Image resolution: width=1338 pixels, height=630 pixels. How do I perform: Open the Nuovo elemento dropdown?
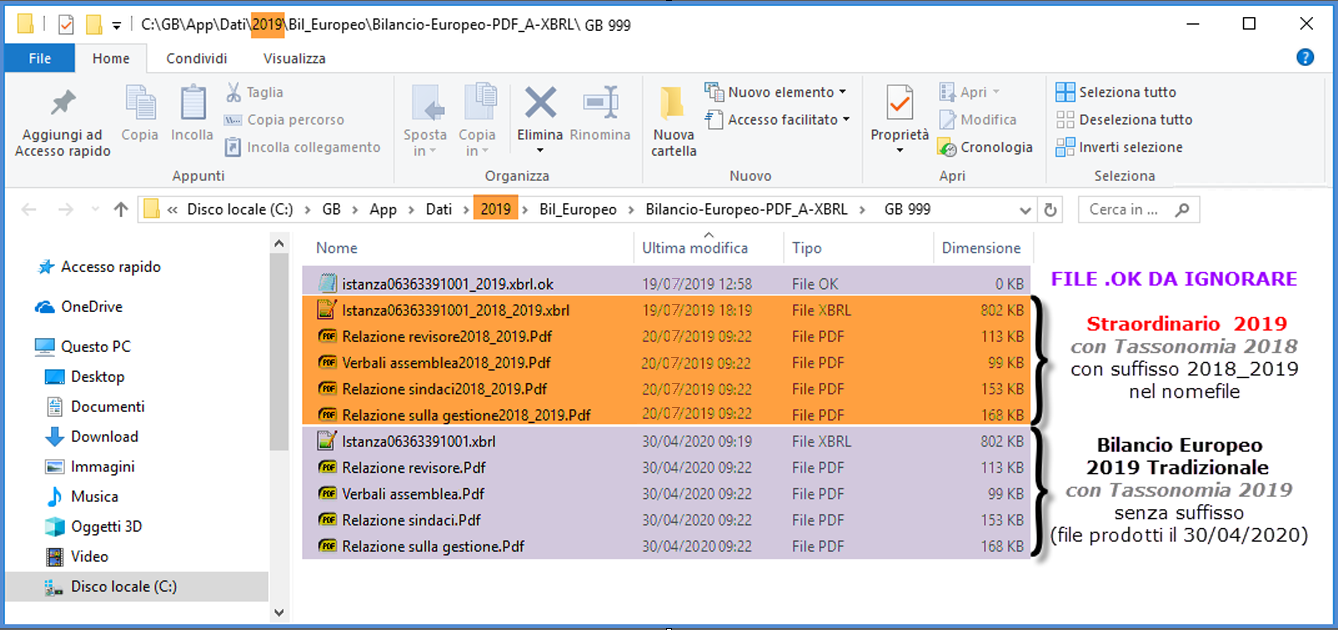click(776, 92)
